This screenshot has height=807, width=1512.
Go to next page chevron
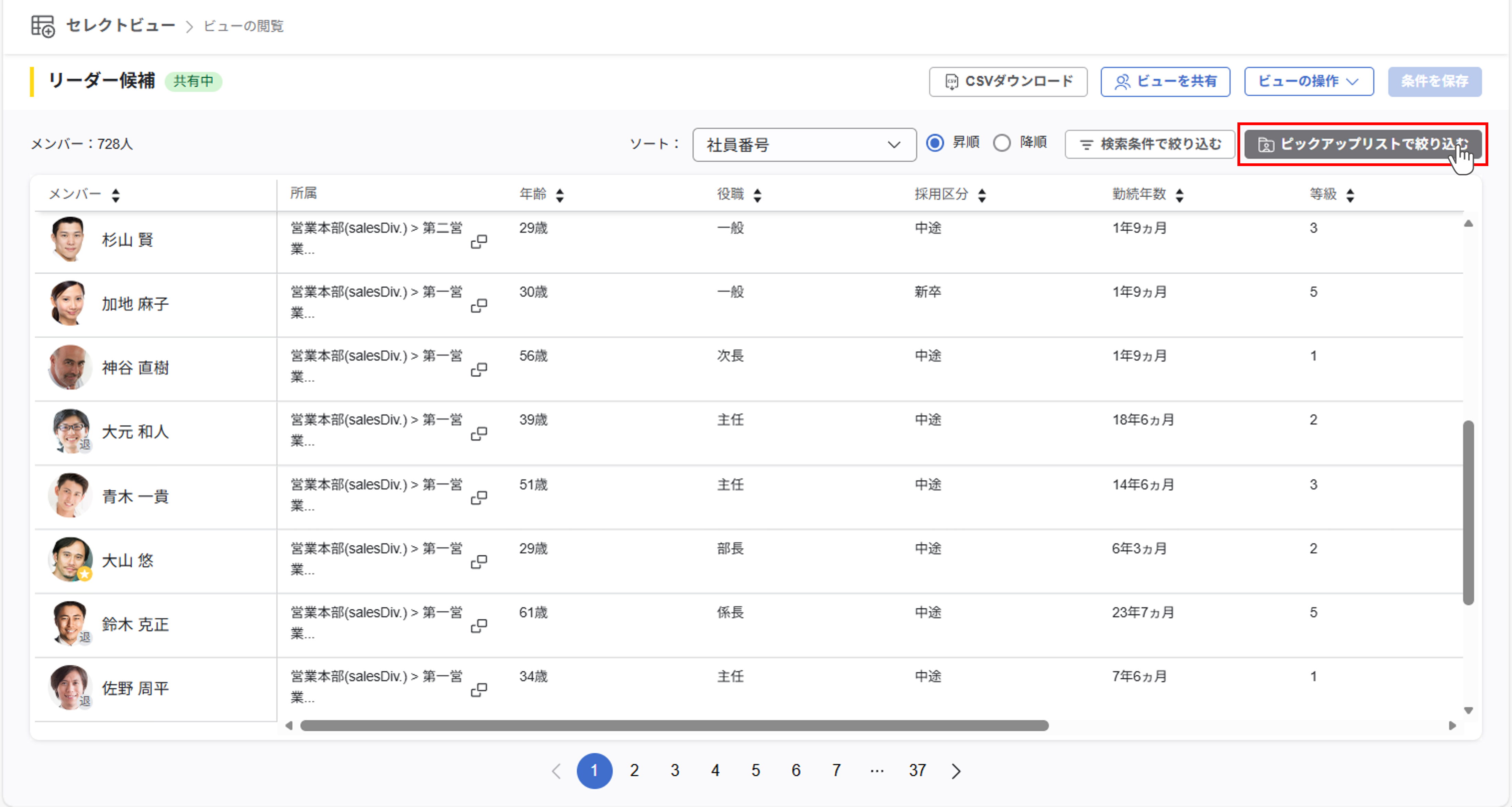pos(956,771)
